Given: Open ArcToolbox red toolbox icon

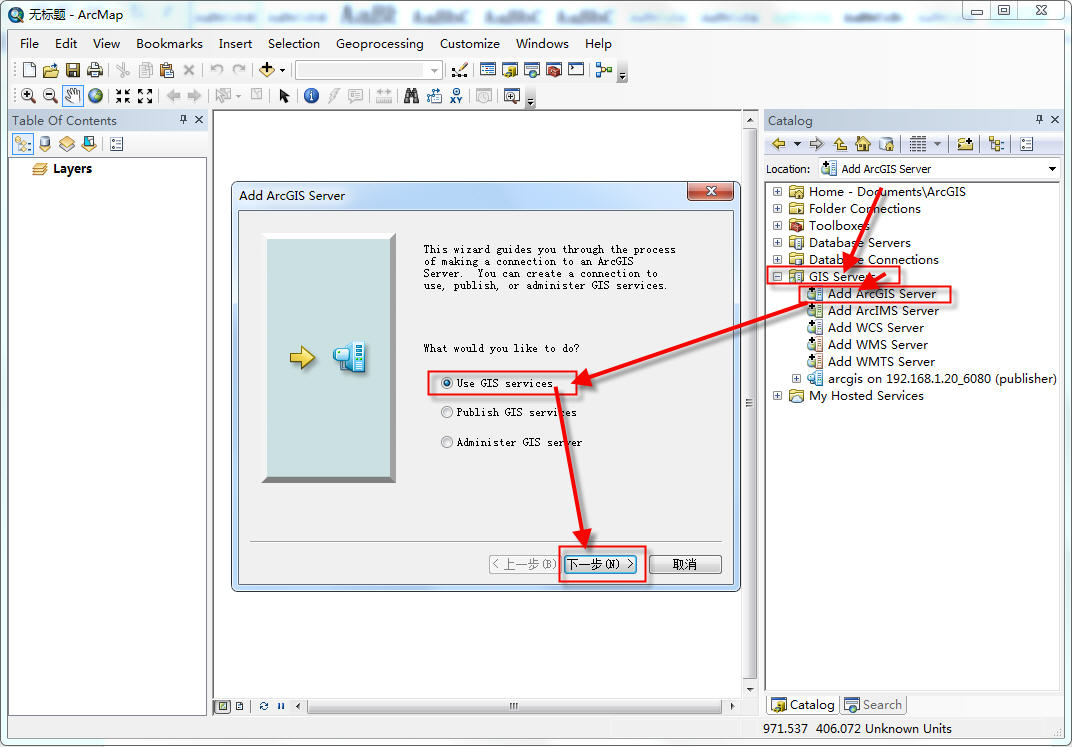Looking at the screenshot, I should tap(554, 70).
